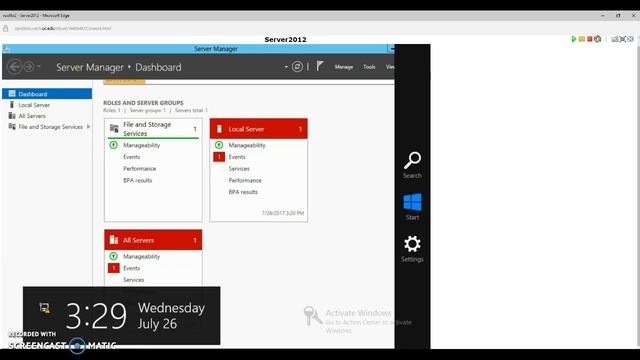Viewport: 640px width, 360px height.
Task: Click network icon on the clock overlay
Action: tap(44, 308)
